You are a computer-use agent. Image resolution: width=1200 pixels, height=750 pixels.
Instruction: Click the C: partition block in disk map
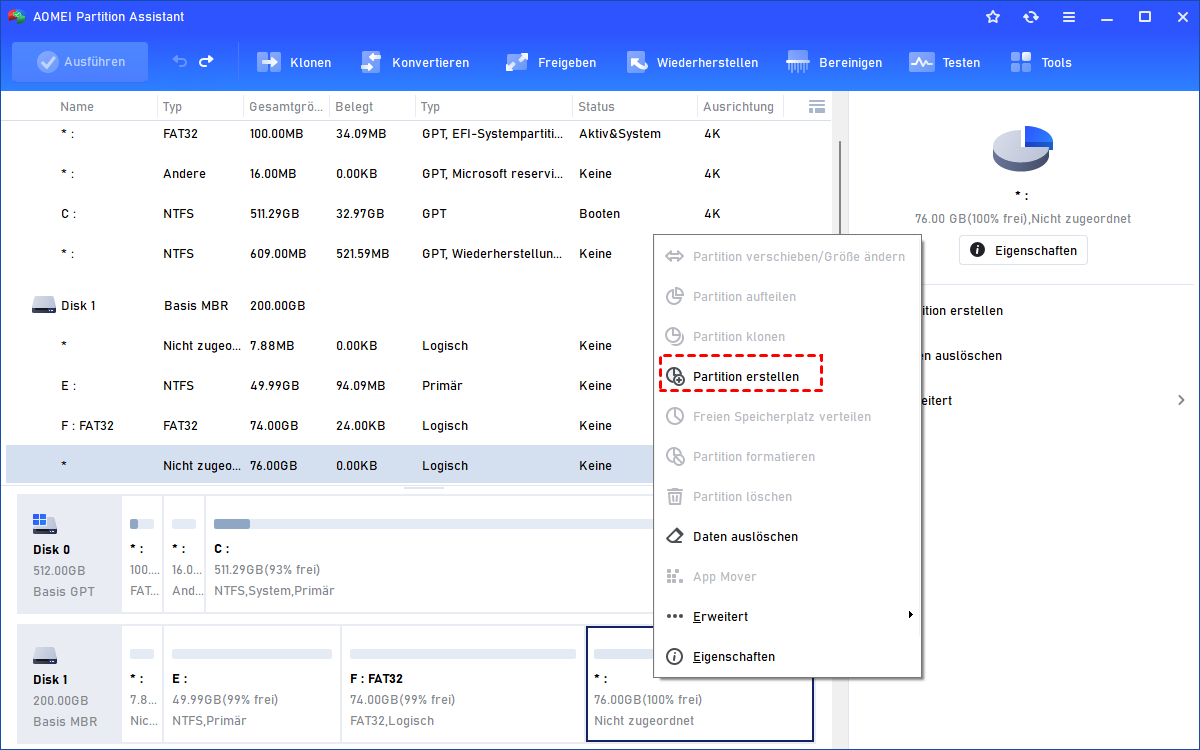point(430,553)
